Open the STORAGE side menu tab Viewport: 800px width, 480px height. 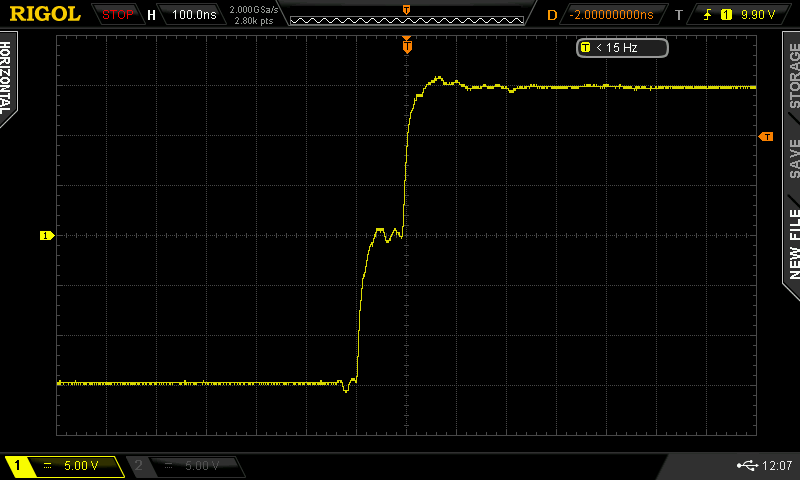pyautogui.click(x=794, y=82)
